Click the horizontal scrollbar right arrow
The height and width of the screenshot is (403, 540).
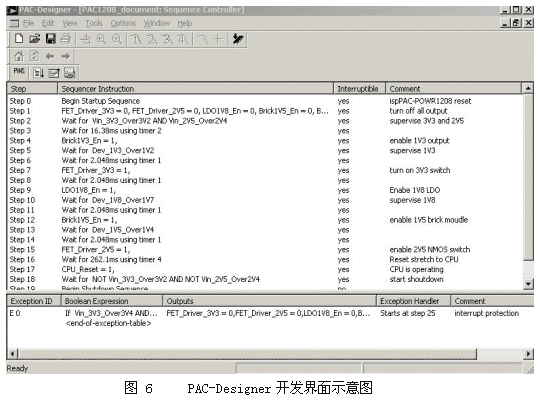point(528,354)
